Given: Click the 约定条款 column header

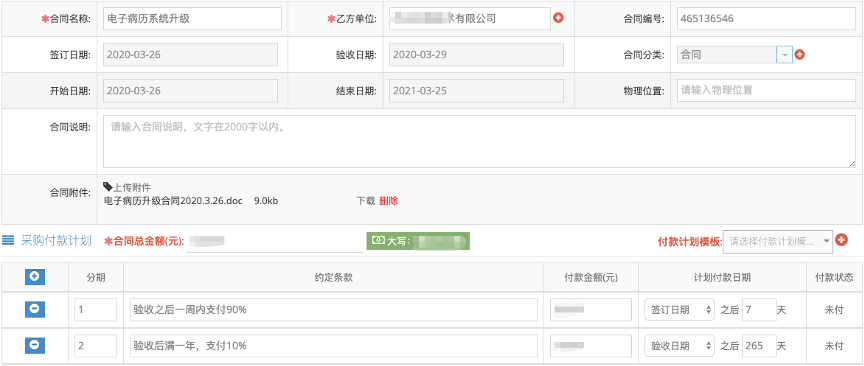Looking at the screenshot, I should click(333, 277).
